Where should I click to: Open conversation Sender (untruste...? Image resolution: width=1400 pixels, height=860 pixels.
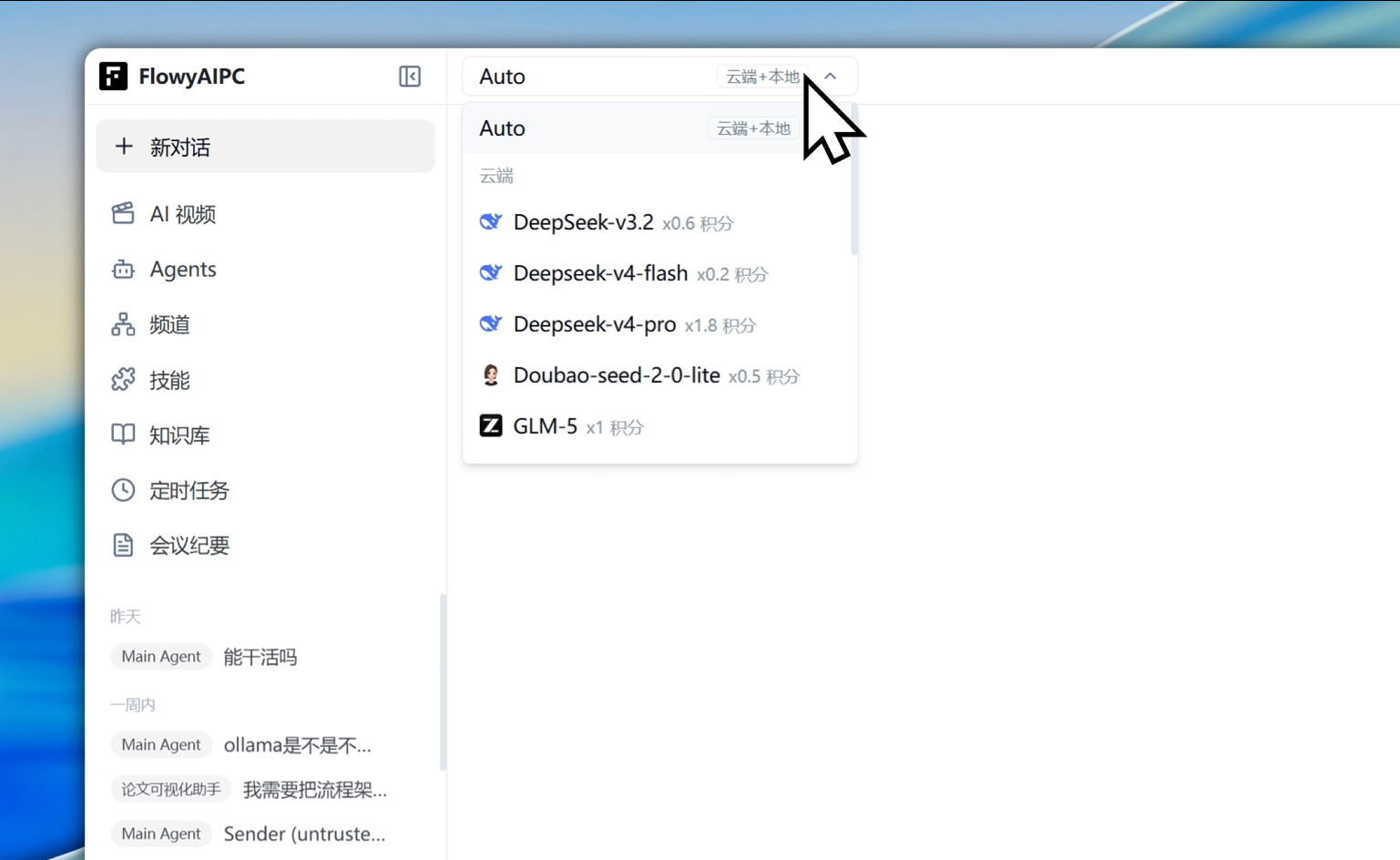[304, 834]
